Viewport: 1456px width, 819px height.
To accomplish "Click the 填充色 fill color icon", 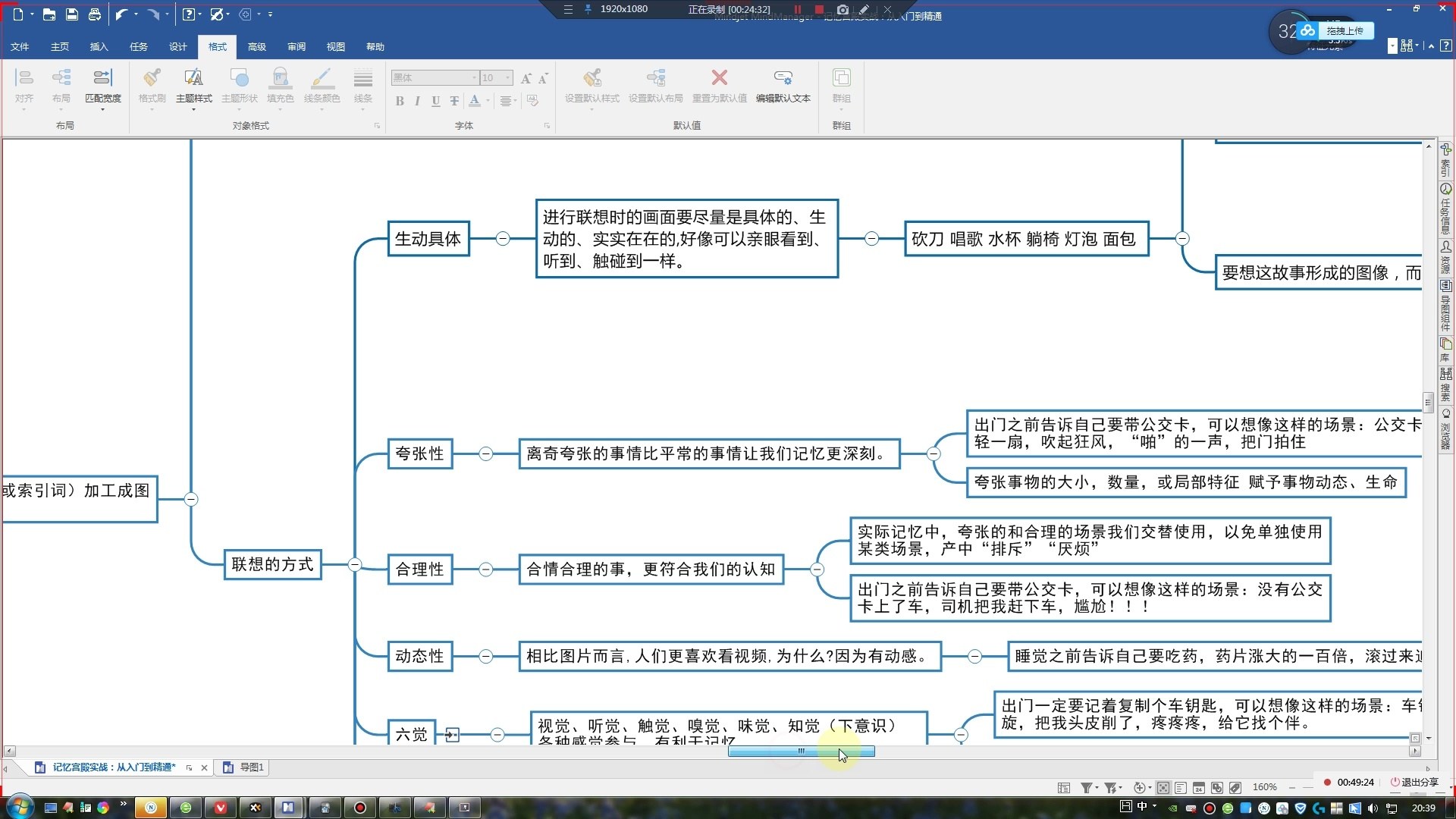I will click(280, 78).
